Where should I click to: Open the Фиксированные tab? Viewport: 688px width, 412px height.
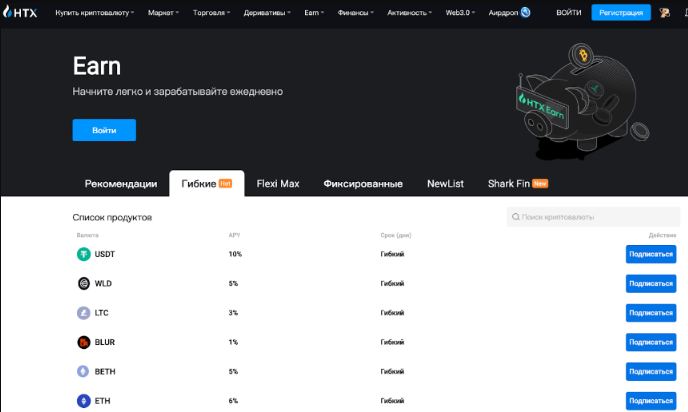pyautogui.click(x=363, y=184)
